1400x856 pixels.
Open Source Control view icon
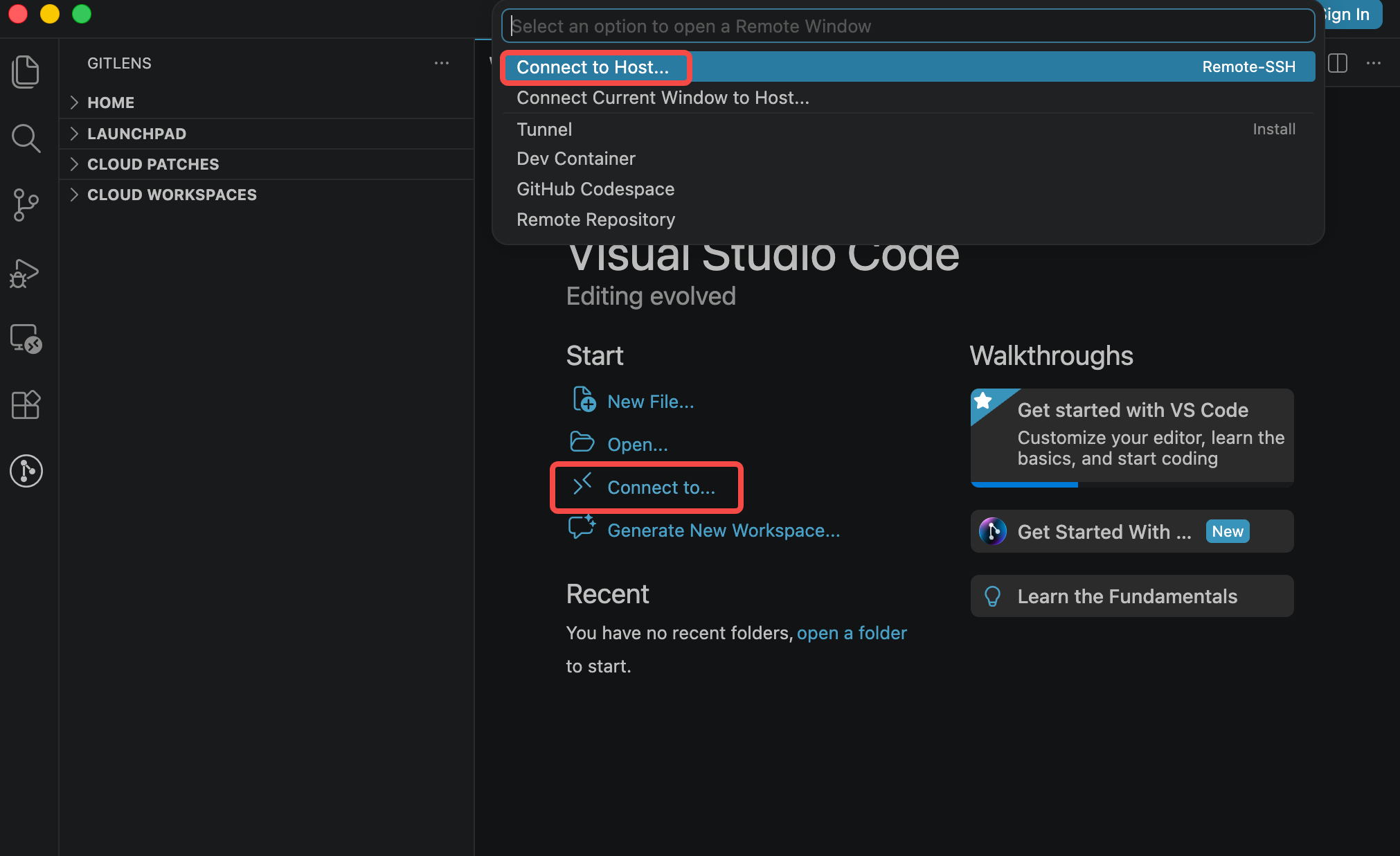(x=26, y=205)
